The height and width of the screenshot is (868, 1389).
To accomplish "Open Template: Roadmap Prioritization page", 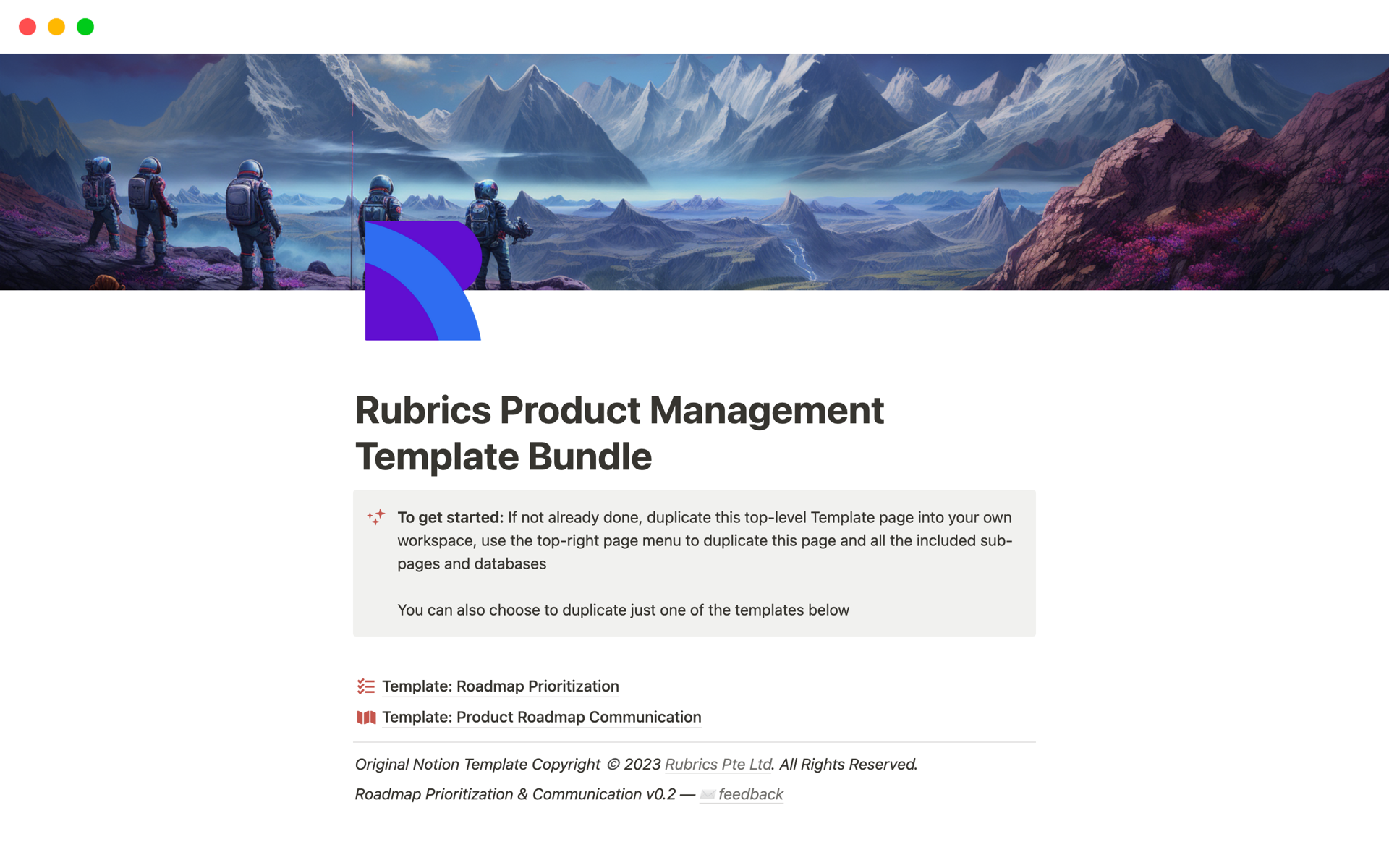I will point(501,686).
